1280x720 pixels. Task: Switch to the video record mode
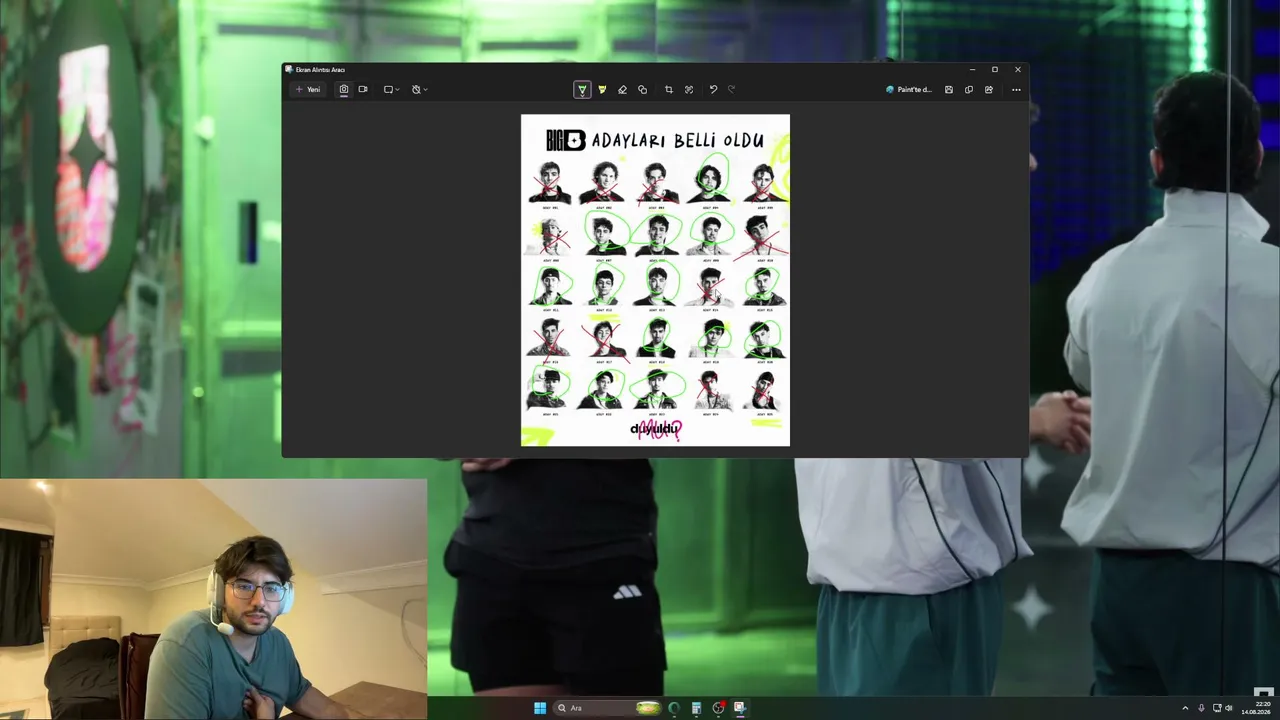363,90
